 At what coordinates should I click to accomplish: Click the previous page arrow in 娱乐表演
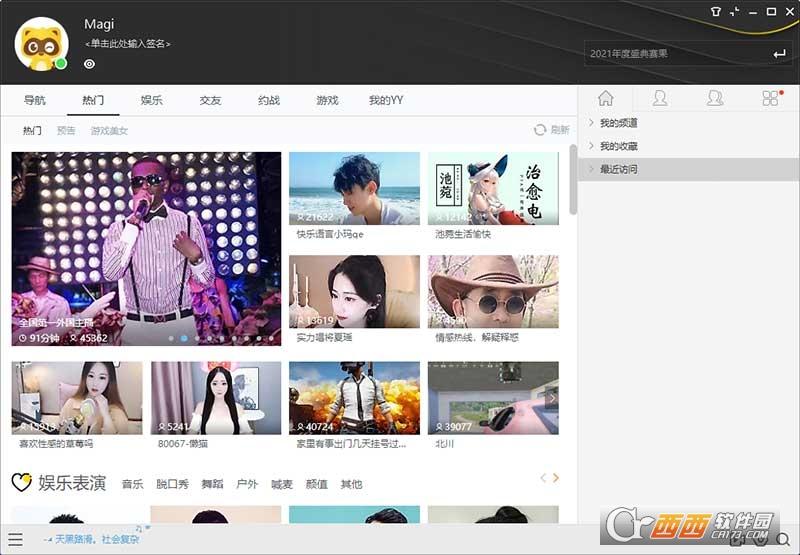click(543, 478)
